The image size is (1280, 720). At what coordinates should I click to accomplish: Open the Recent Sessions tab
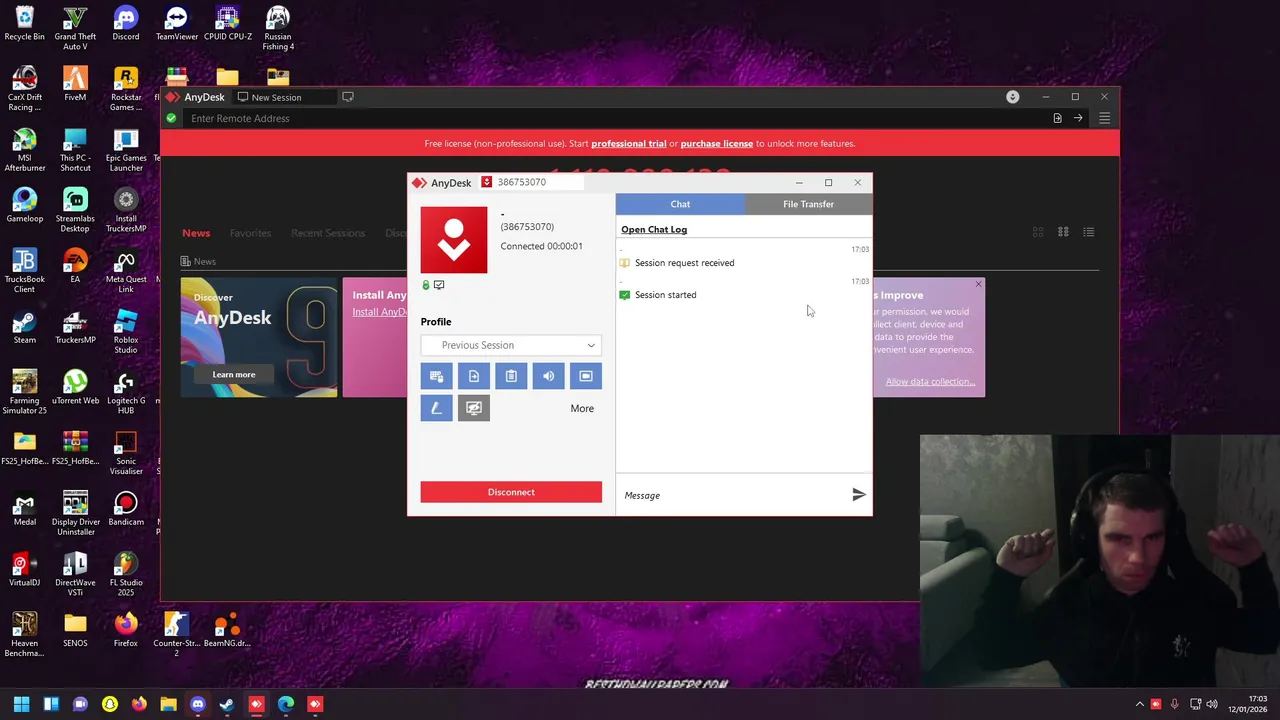point(328,233)
